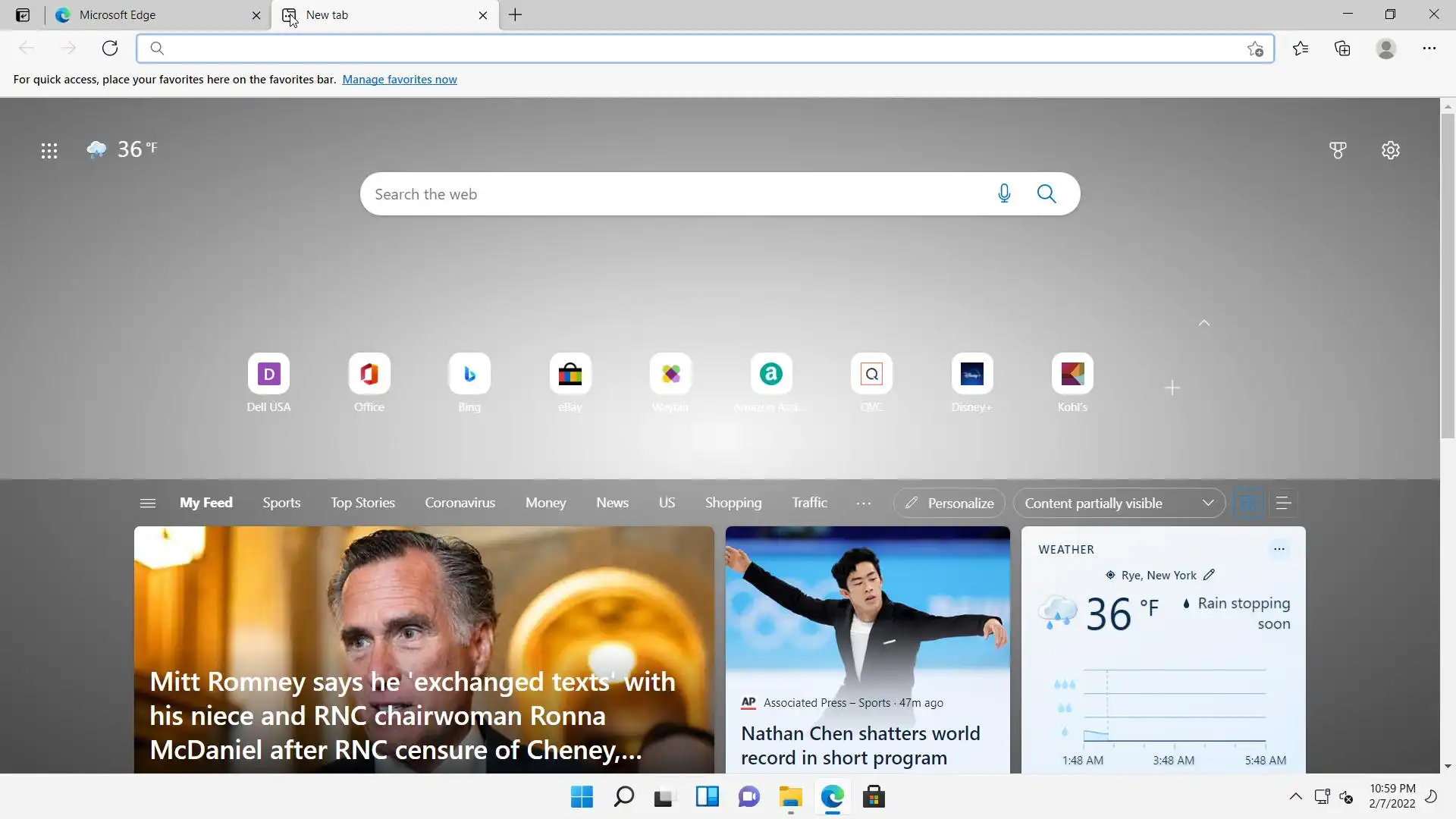Collapse the quick links section chevron
Viewport: 1456px width, 819px height.
click(1203, 323)
